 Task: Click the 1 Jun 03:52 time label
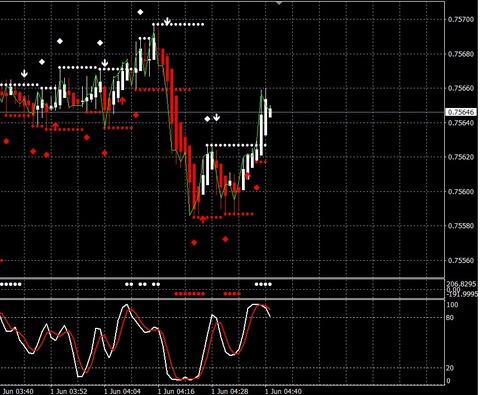coord(69,391)
